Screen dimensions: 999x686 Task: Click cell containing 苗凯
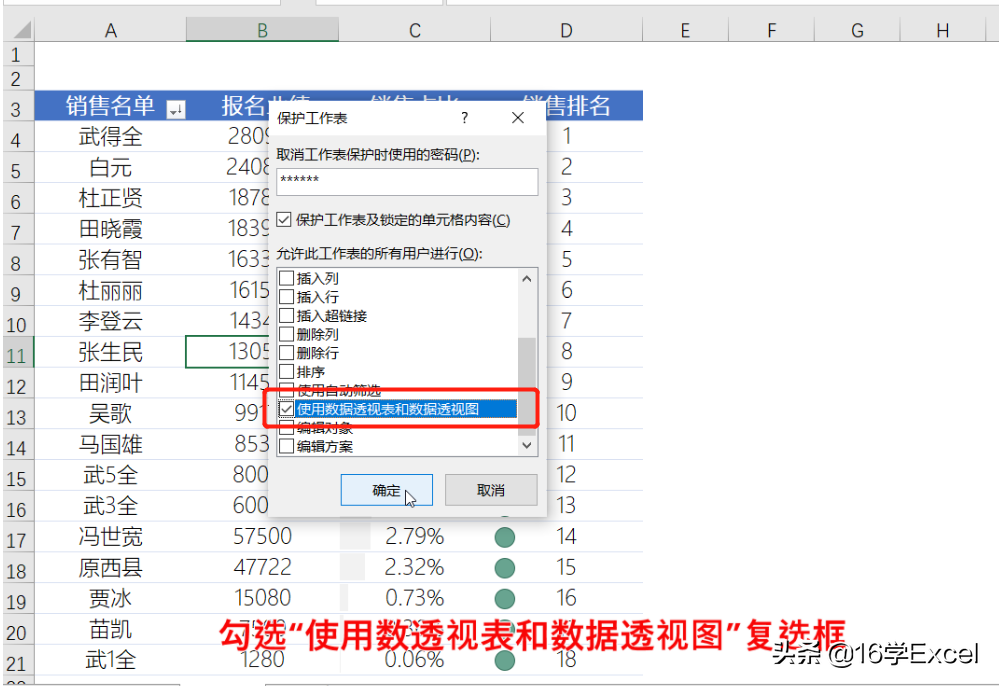click(110, 629)
